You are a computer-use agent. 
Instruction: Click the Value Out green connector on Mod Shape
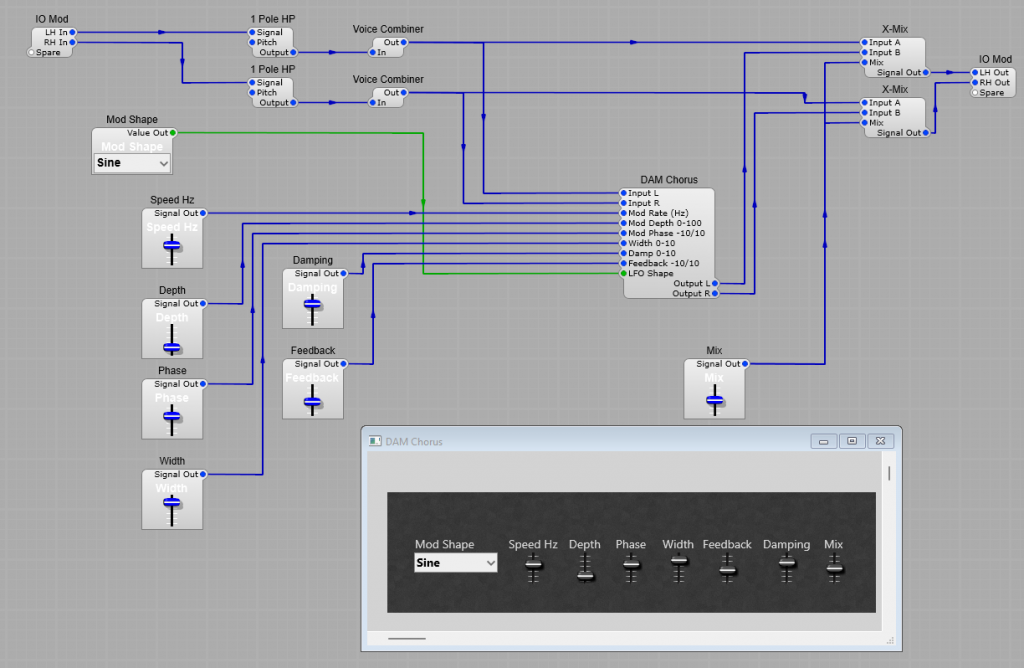click(173, 132)
